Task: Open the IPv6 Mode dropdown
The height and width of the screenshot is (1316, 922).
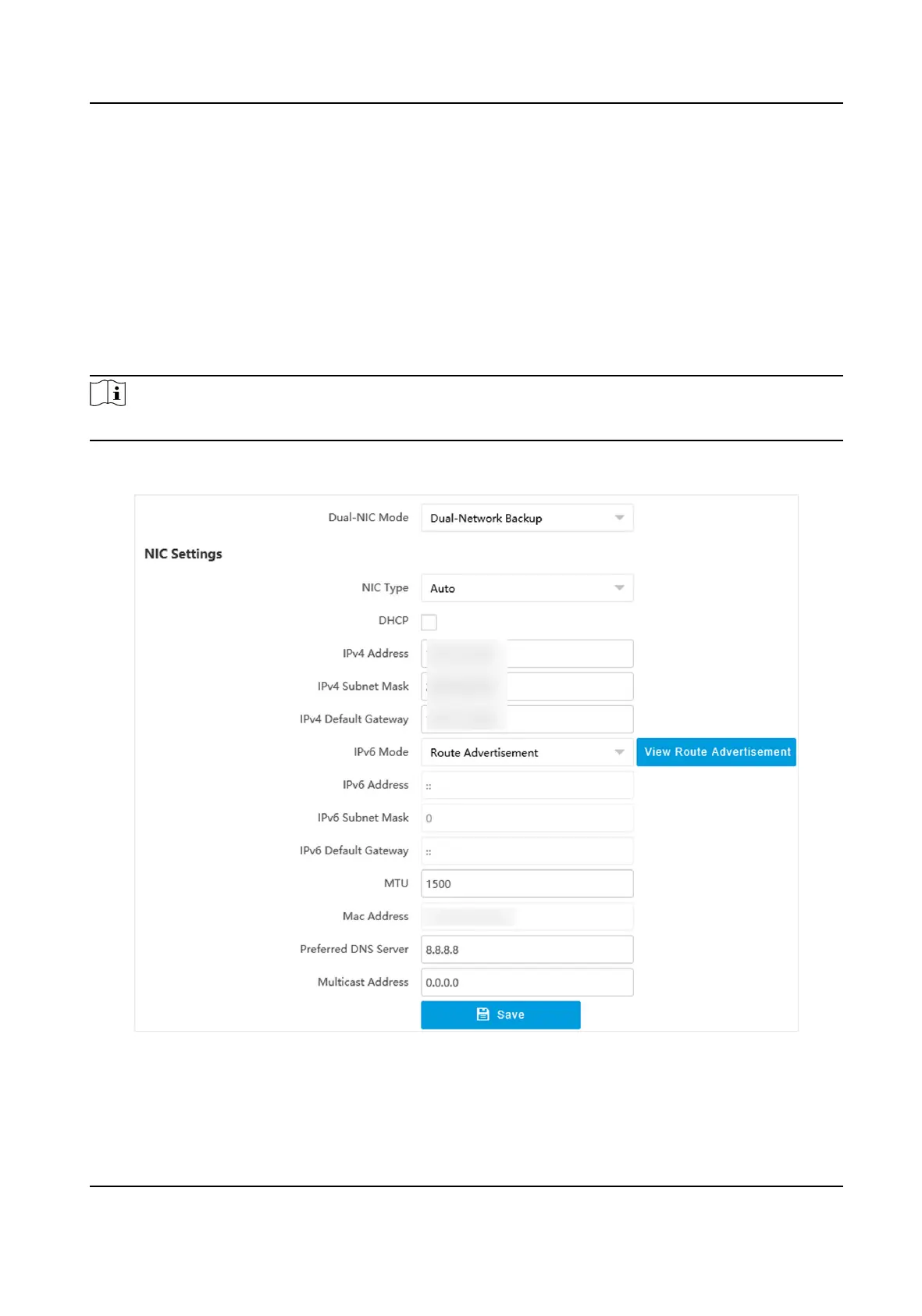Action: point(527,752)
